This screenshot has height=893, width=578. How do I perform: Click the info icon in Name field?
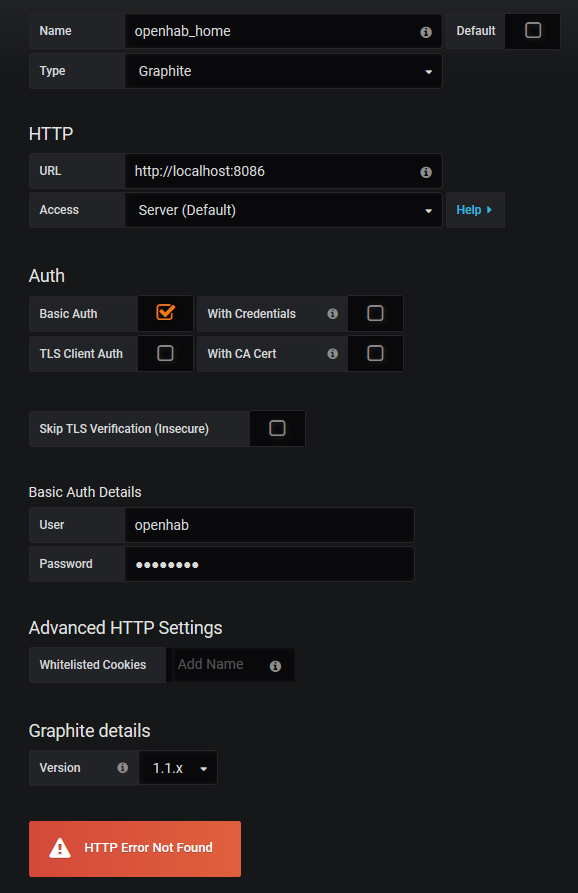[426, 32]
